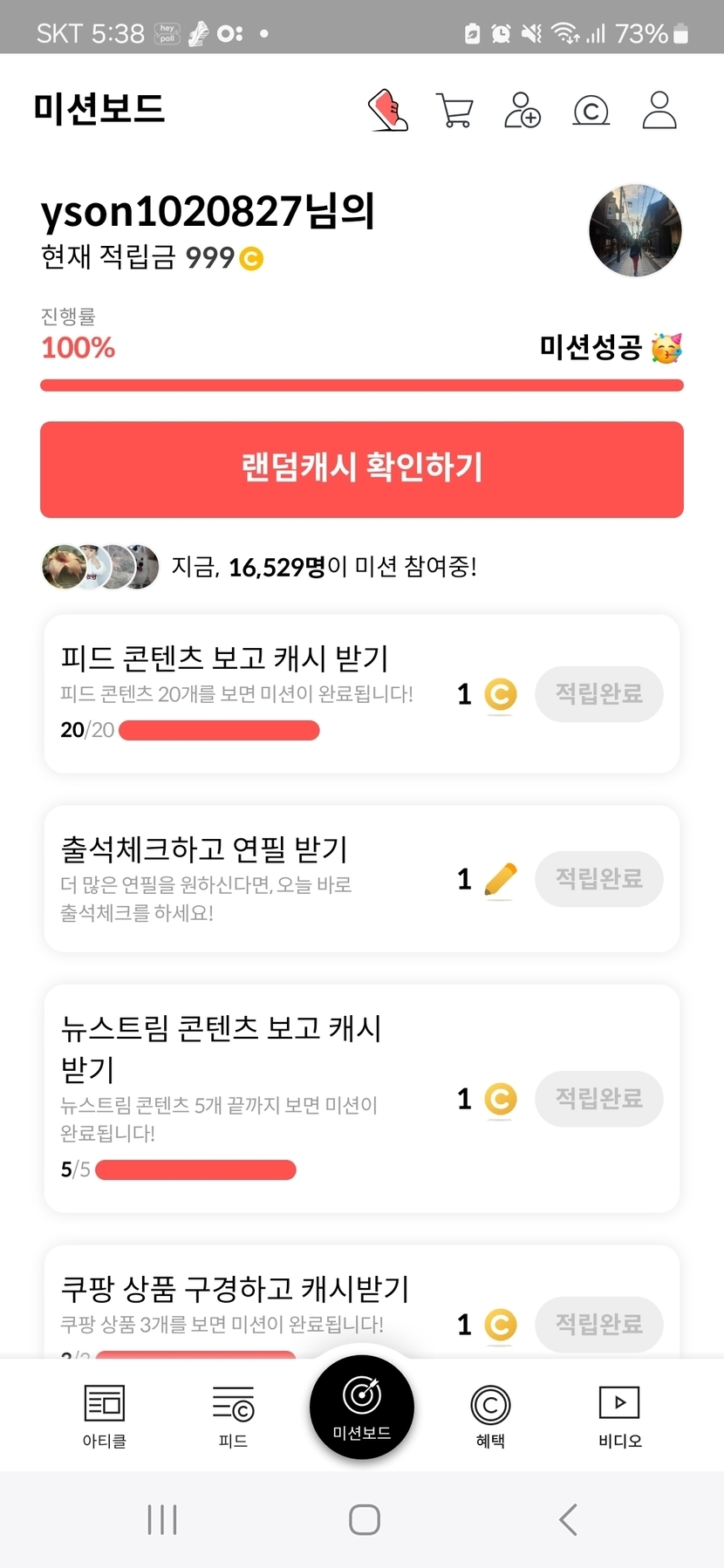
Task: Open the my profile icon
Action: (x=659, y=111)
